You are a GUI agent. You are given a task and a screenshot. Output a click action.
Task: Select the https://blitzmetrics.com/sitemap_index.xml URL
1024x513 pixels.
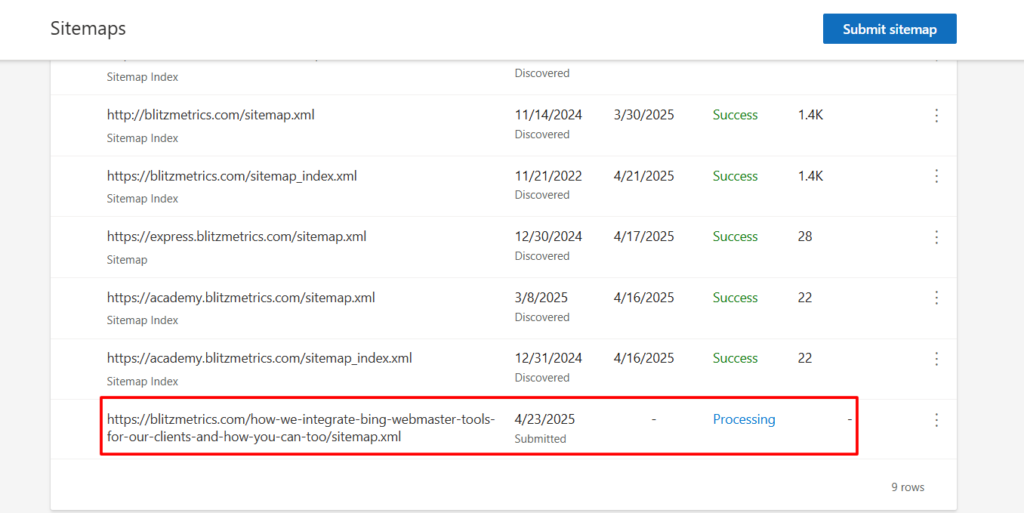(x=232, y=176)
